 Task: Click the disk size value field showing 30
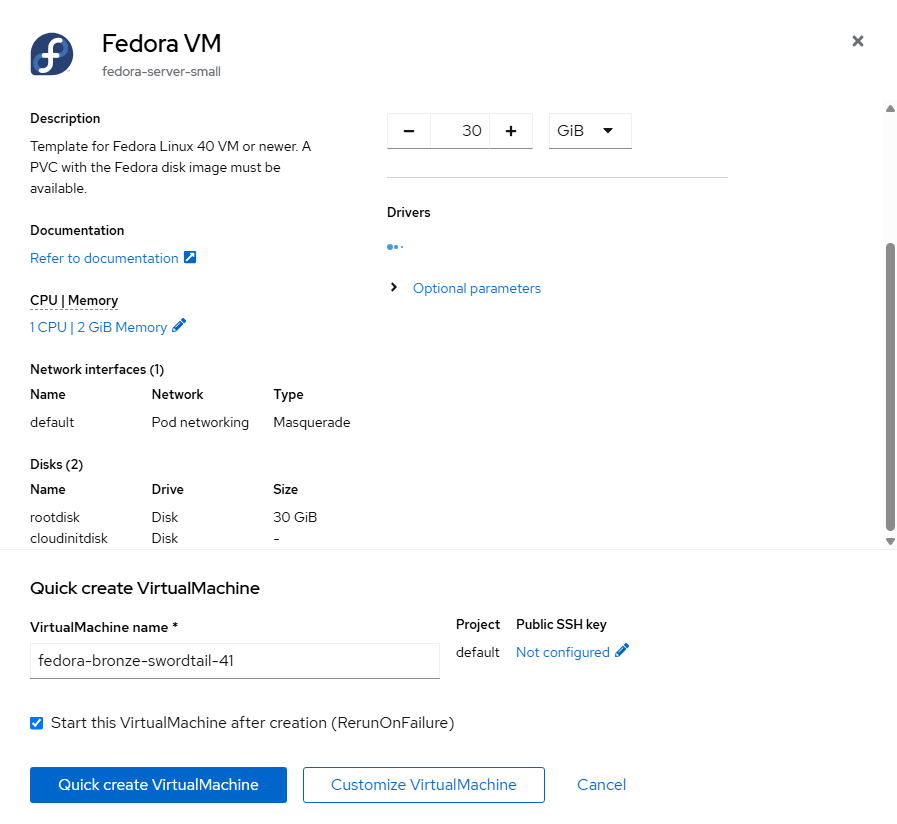click(x=460, y=131)
